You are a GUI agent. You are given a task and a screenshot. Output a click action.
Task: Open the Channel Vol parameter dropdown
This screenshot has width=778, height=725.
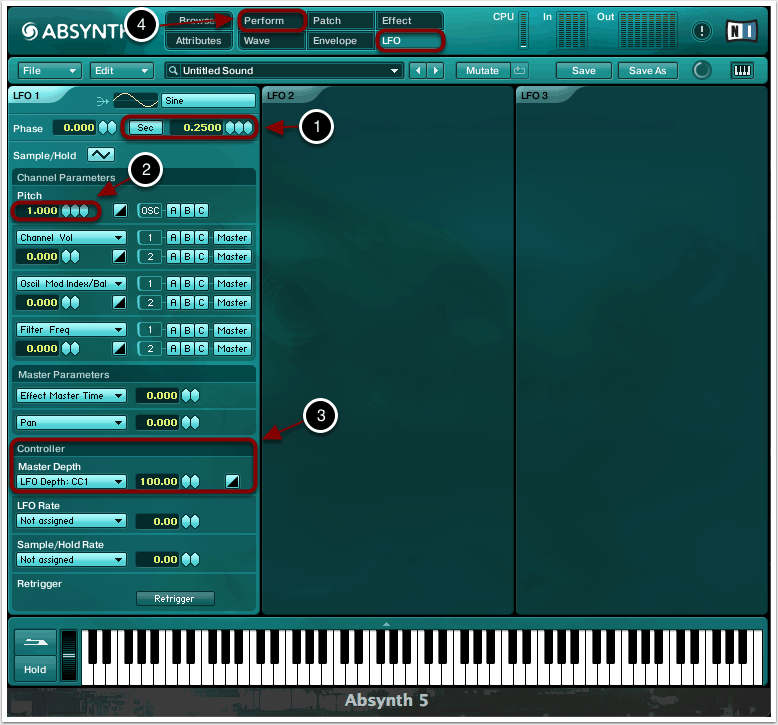pyautogui.click(x=71, y=238)
